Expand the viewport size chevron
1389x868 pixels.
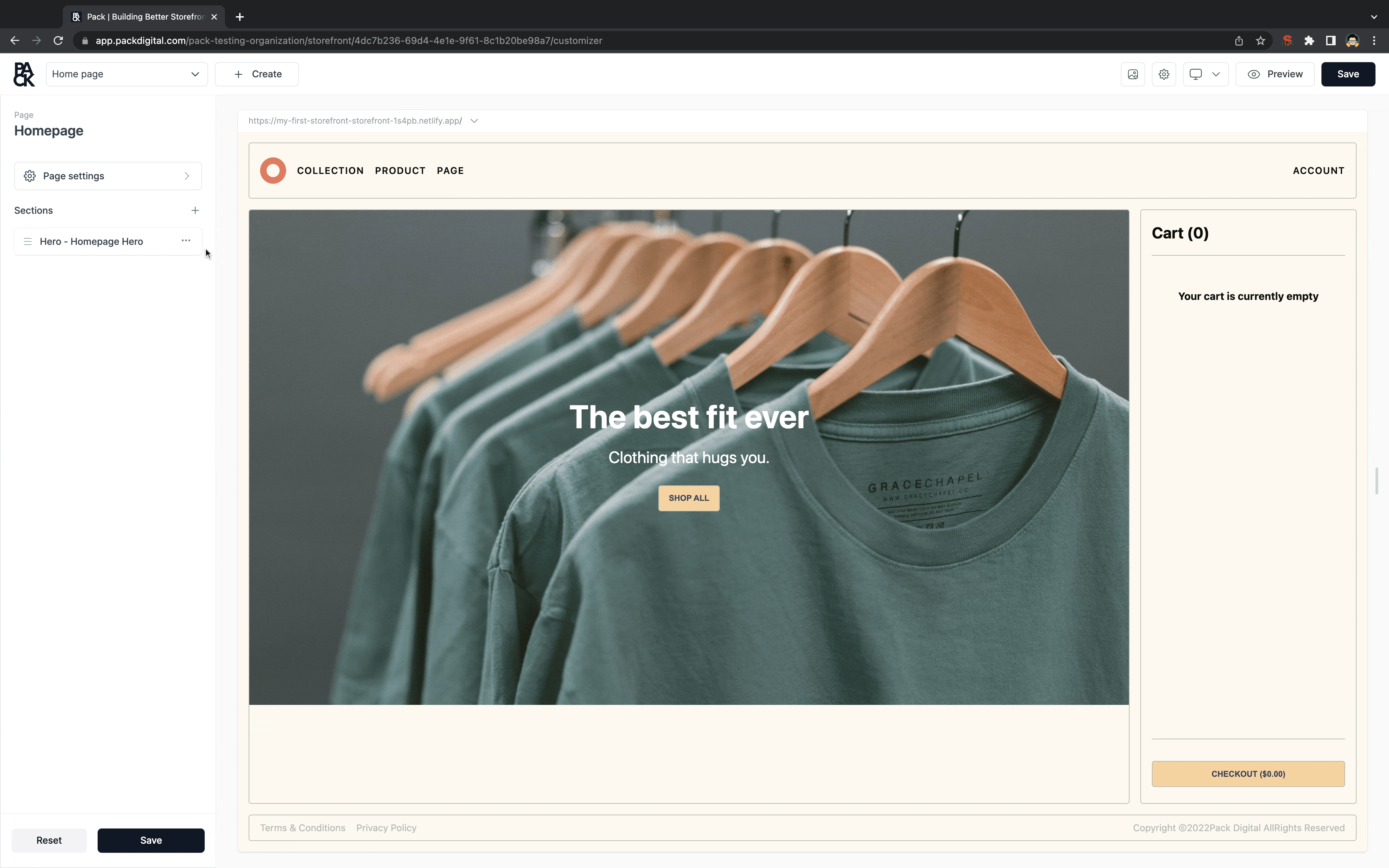coord(1216,74)
